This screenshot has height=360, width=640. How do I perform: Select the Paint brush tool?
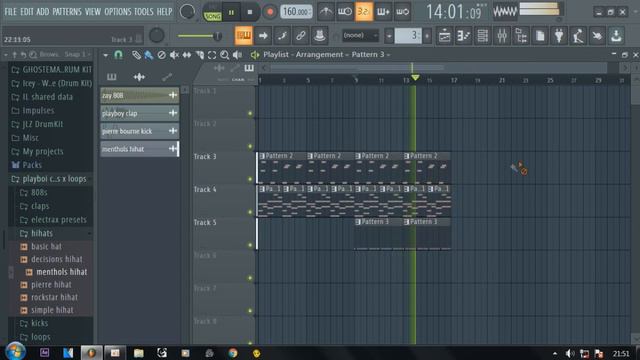[149, 55]
